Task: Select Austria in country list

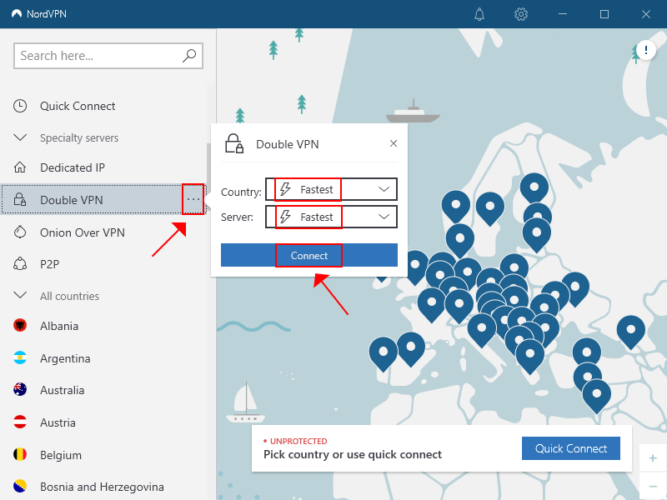Action: [58, 423]
